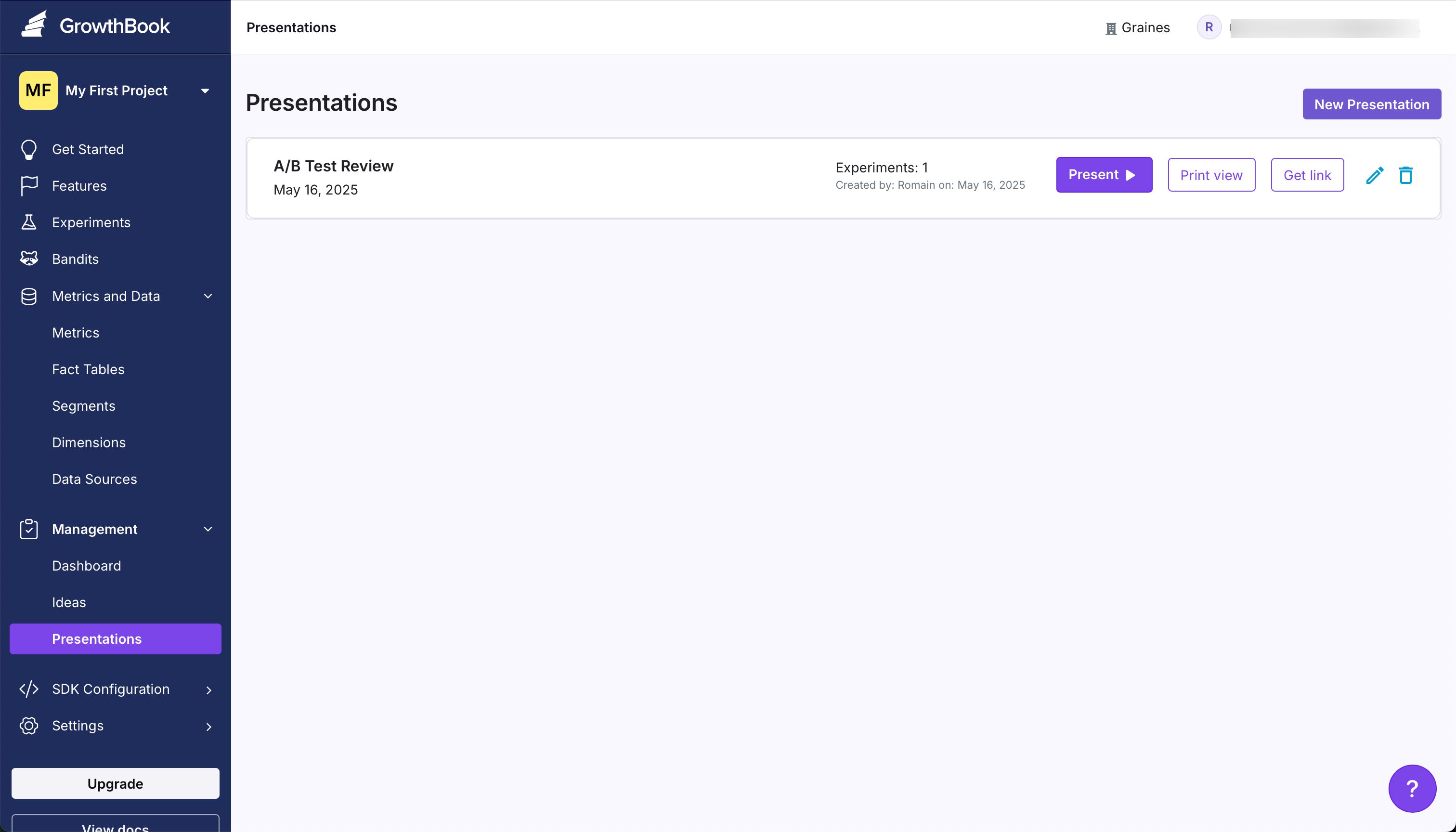Viewport: 1456px width, 832px height.
Task: Expand the Settings section arrow
Action: pyautogui.click(x=208, y=726)
